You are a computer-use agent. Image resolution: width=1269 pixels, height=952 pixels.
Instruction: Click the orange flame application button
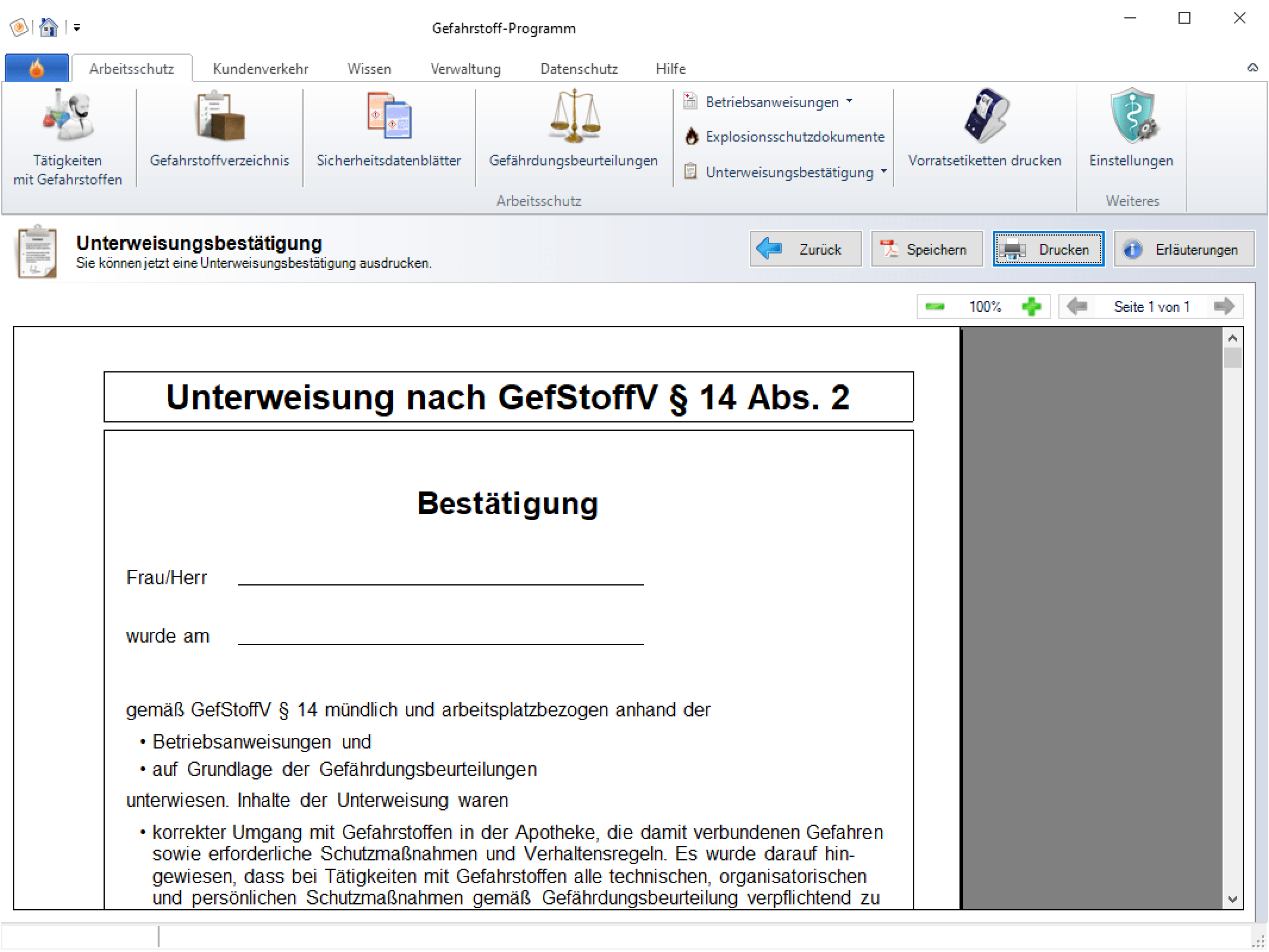click(37, 68)
